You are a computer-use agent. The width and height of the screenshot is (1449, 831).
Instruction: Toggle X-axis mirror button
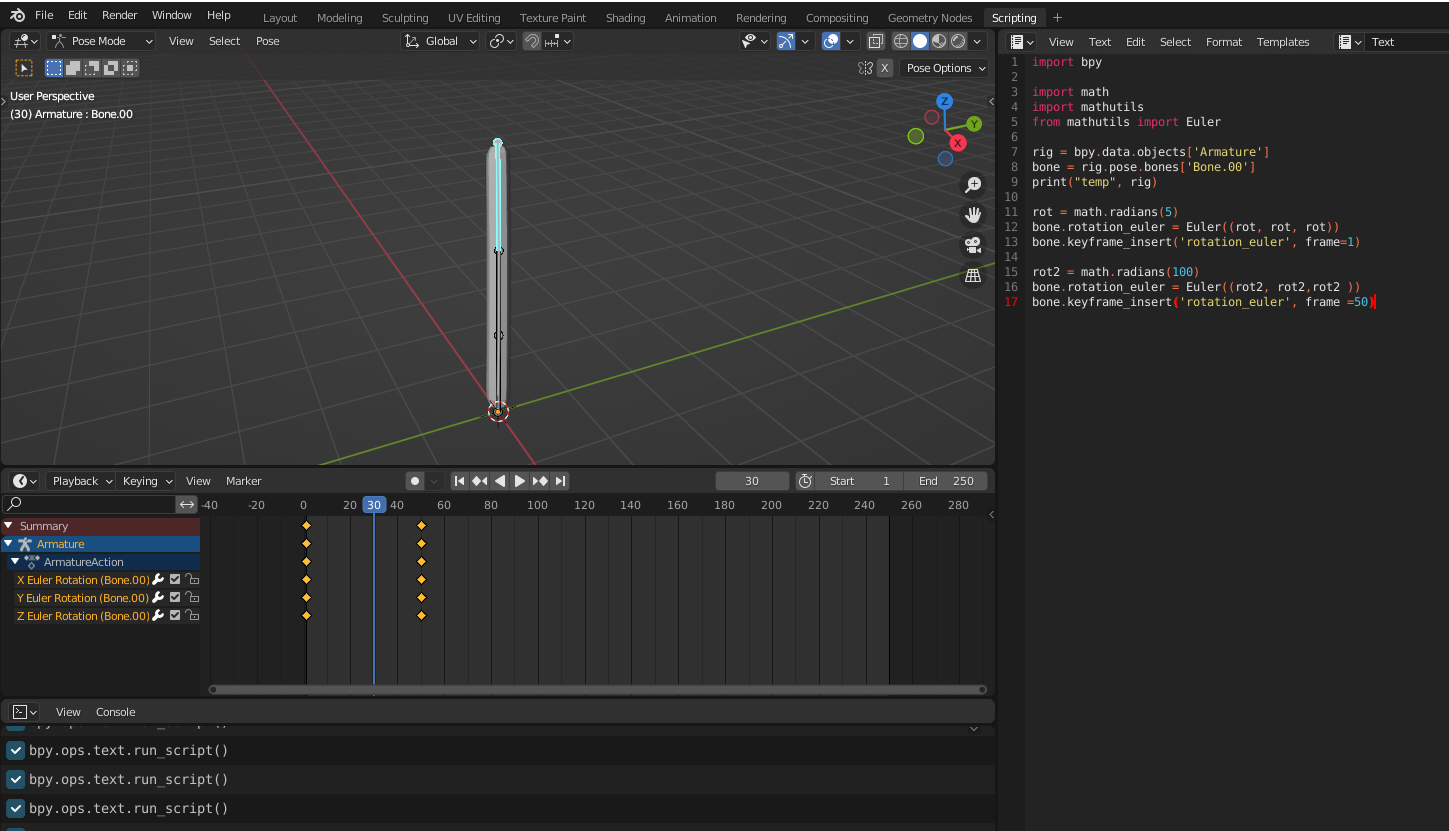pos(885,68)
